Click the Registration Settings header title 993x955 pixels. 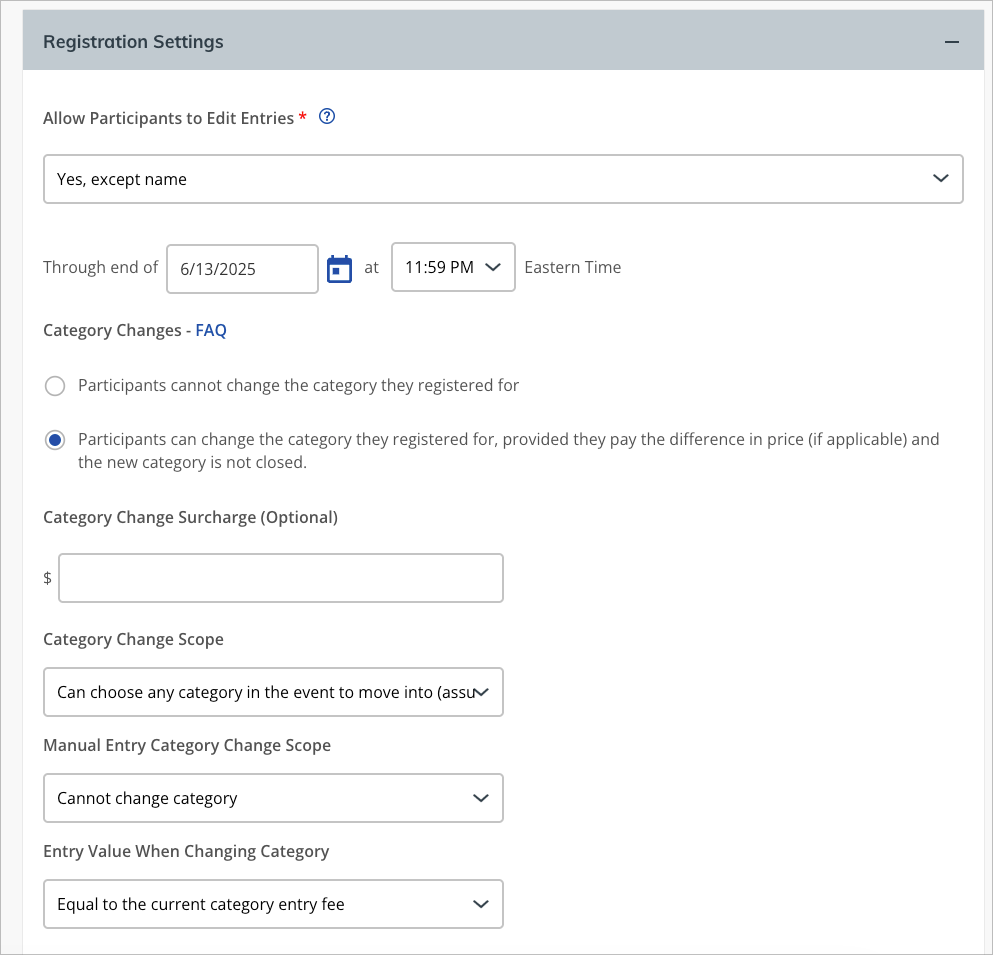tap(133, 42)
